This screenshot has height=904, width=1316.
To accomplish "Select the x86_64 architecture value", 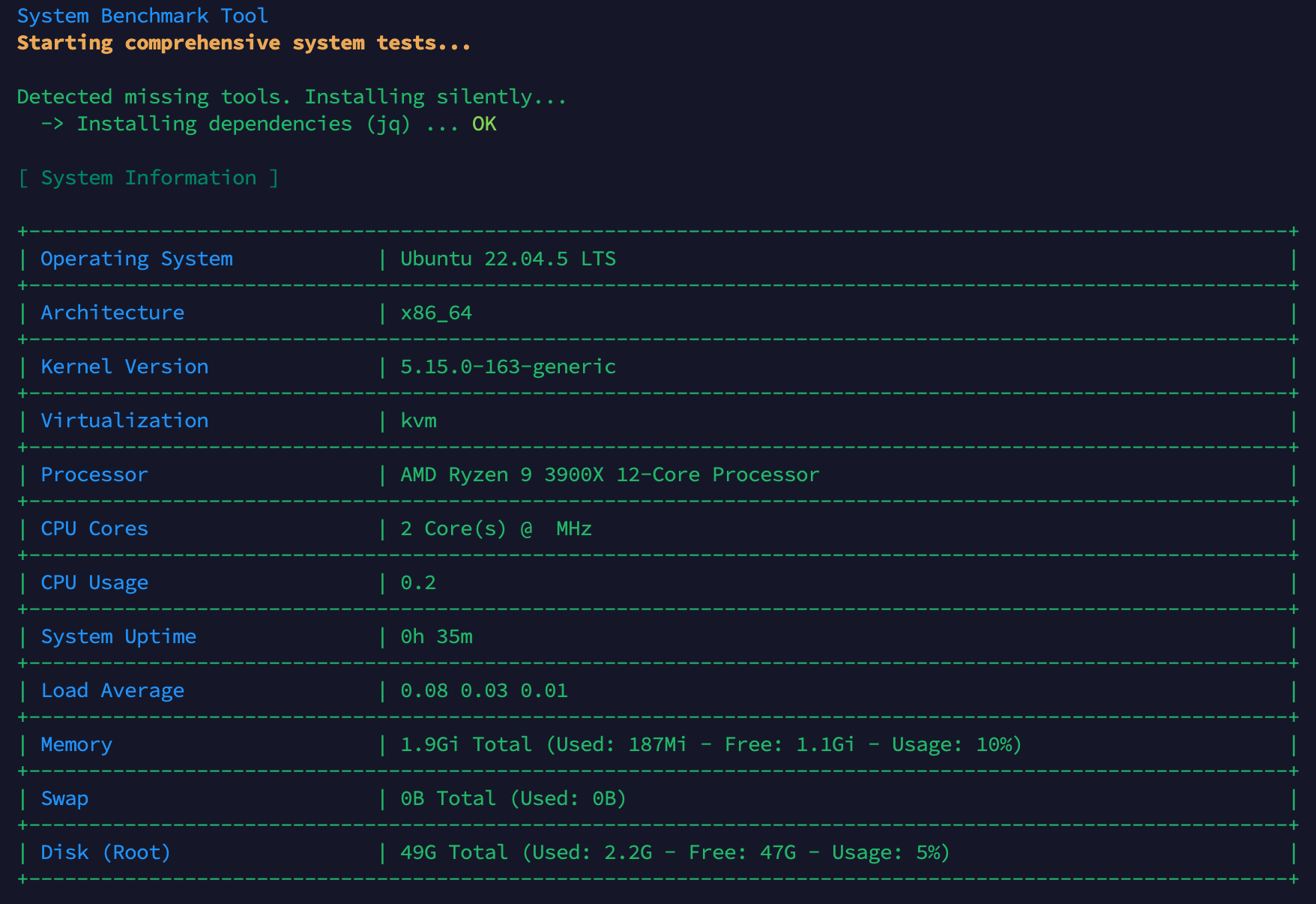I will (x=436, y=313).
